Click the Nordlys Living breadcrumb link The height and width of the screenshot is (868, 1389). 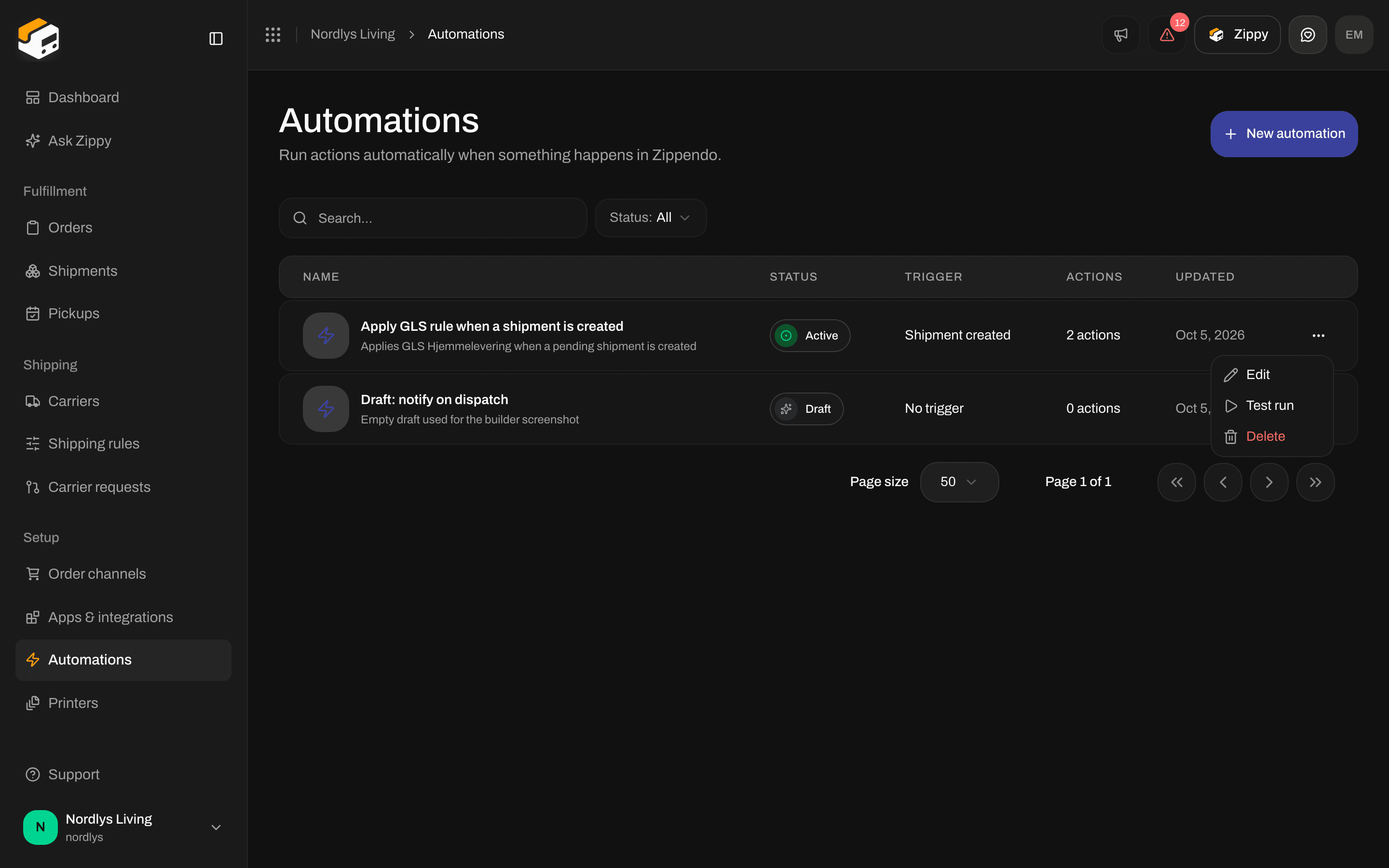tap(353, 34)
